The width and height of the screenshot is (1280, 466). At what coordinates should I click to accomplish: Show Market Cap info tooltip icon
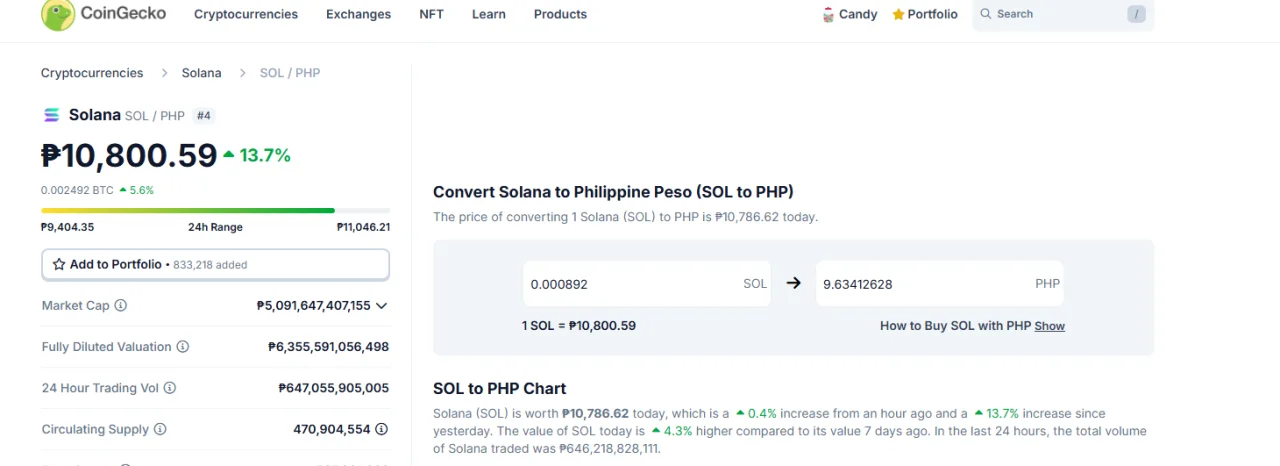[x=121, y=306]
